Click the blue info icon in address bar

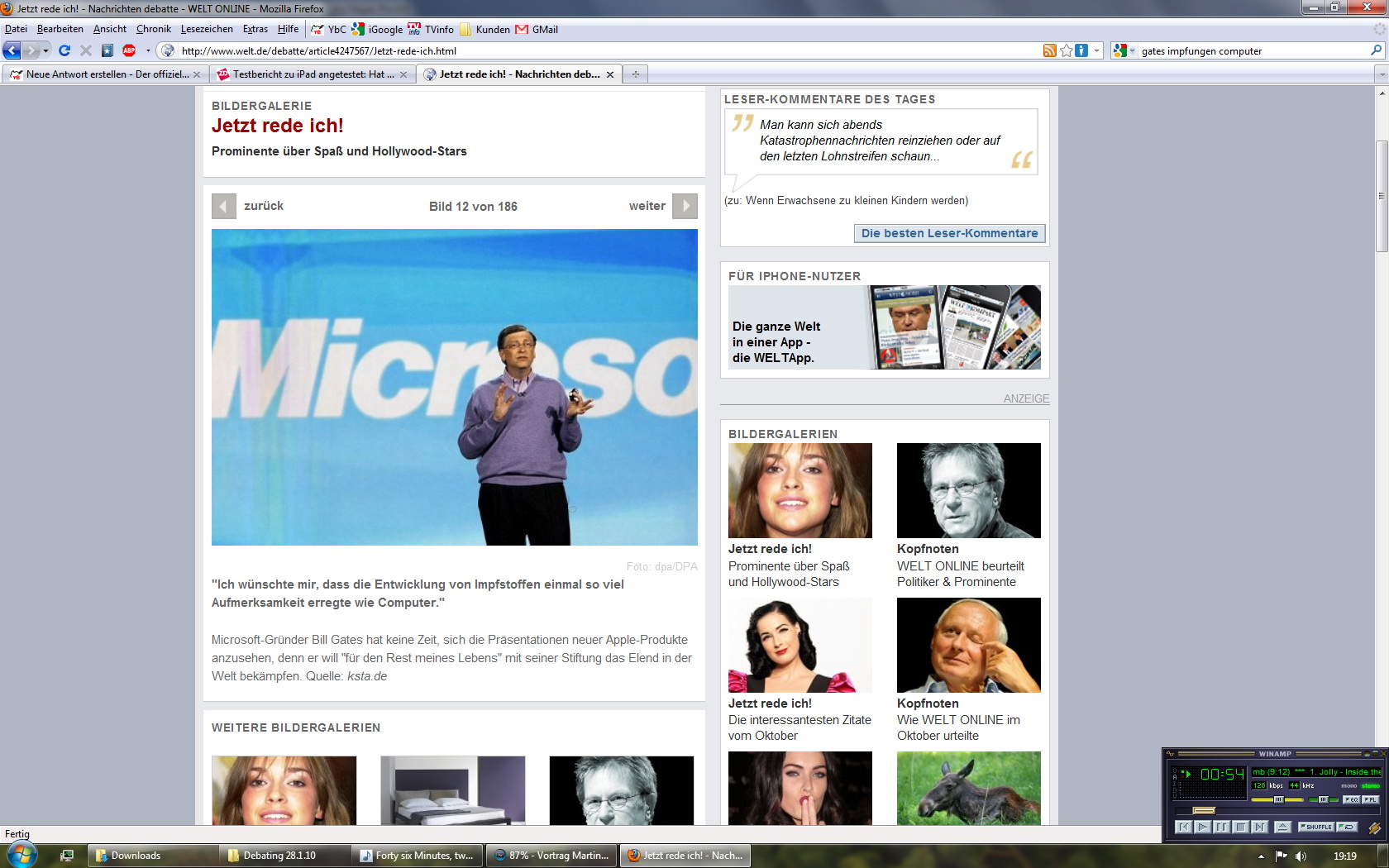1081,50
